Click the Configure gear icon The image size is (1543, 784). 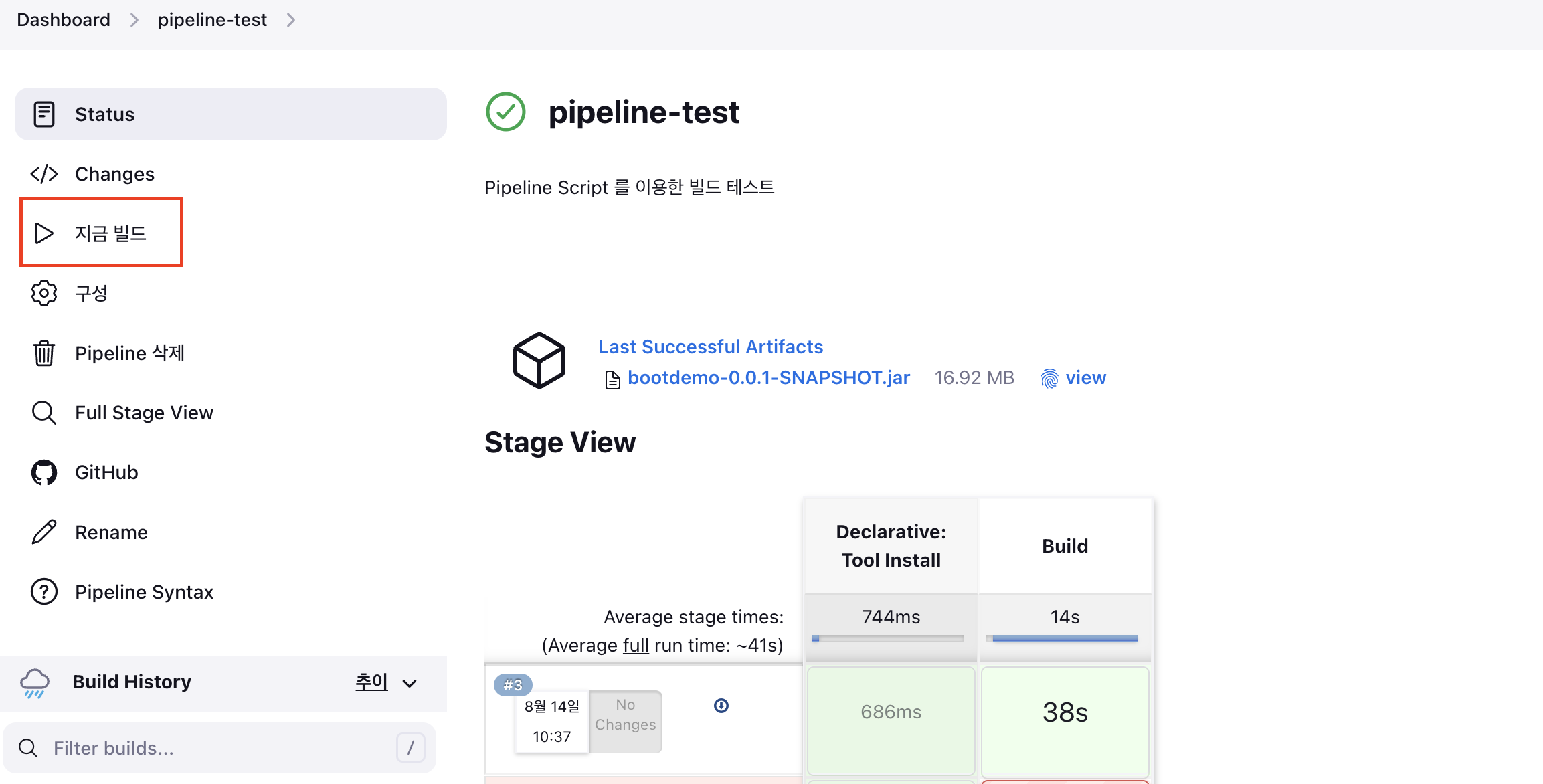click(44, 293)
